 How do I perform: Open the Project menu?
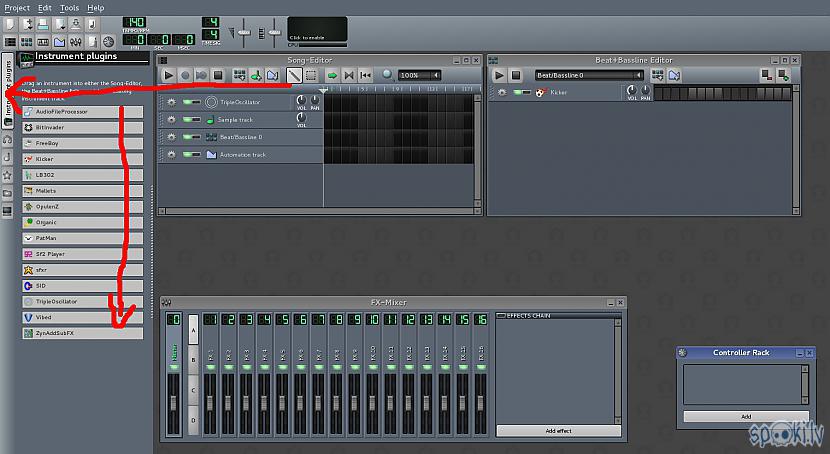click(17, 7)
